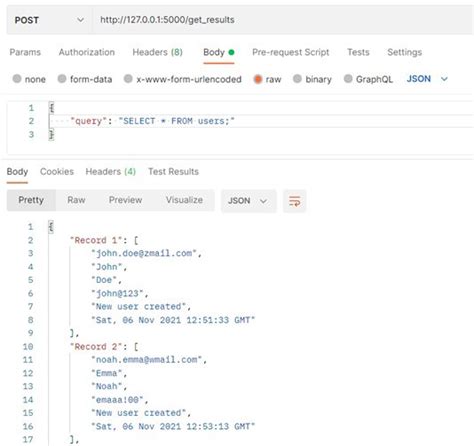Open the Params tab
The height and width of the screenshot is (446, 474).
[25, 52]
